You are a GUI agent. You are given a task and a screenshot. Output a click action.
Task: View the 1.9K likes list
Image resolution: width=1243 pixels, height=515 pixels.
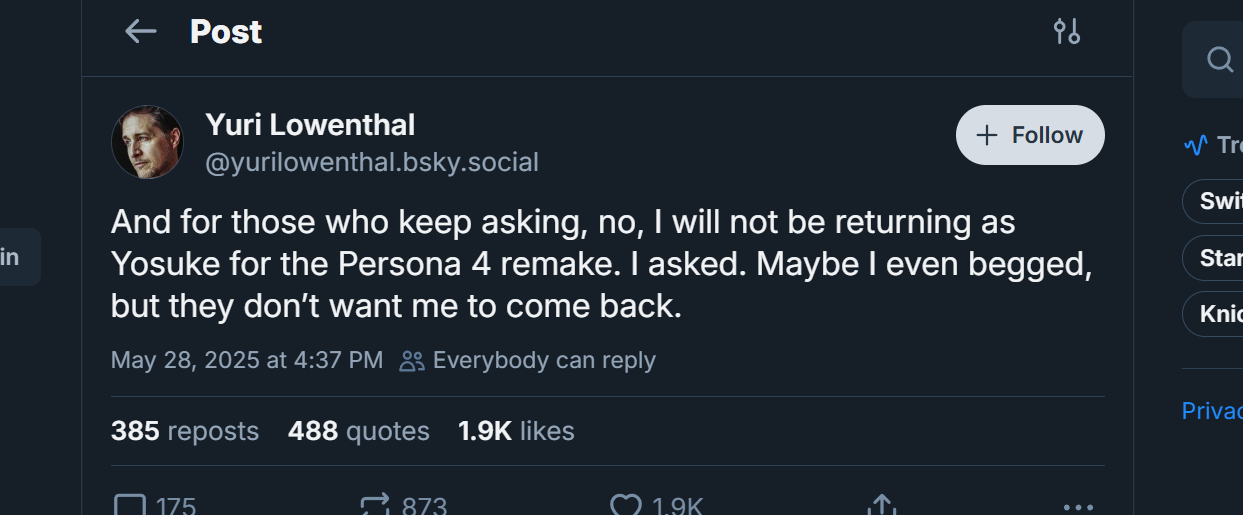(516, 431)
